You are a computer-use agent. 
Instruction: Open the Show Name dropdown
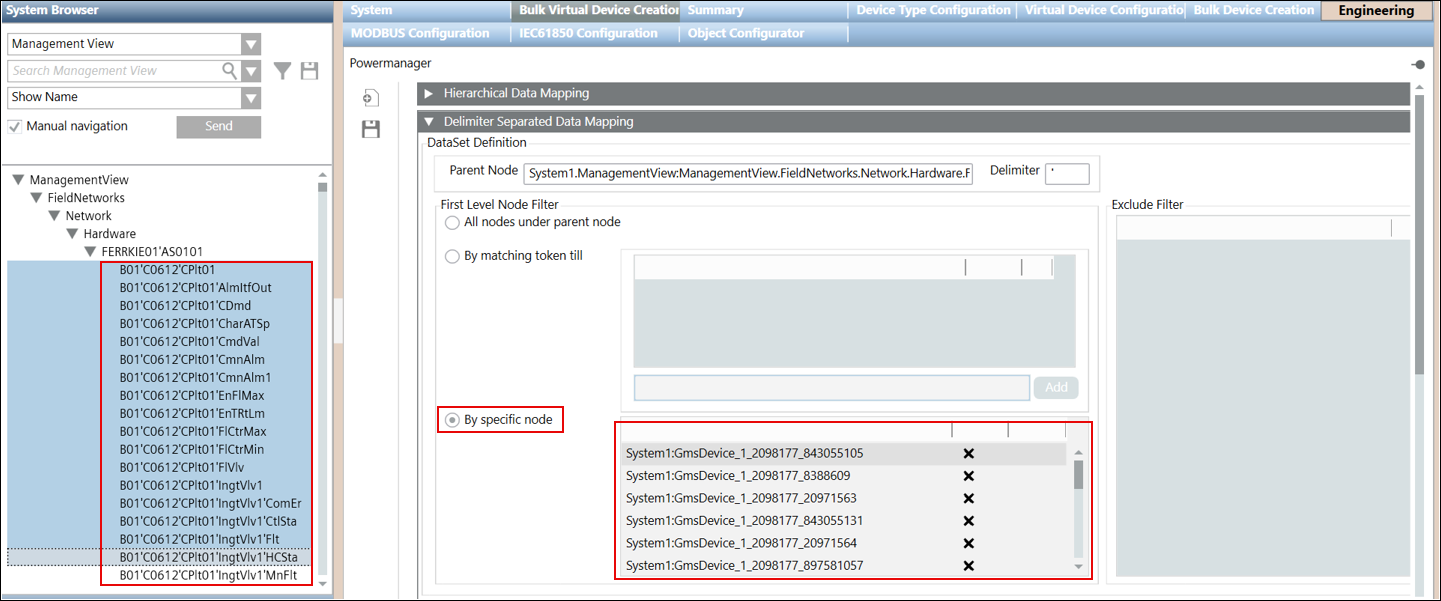pyautogui.click(x=251, y=98)
